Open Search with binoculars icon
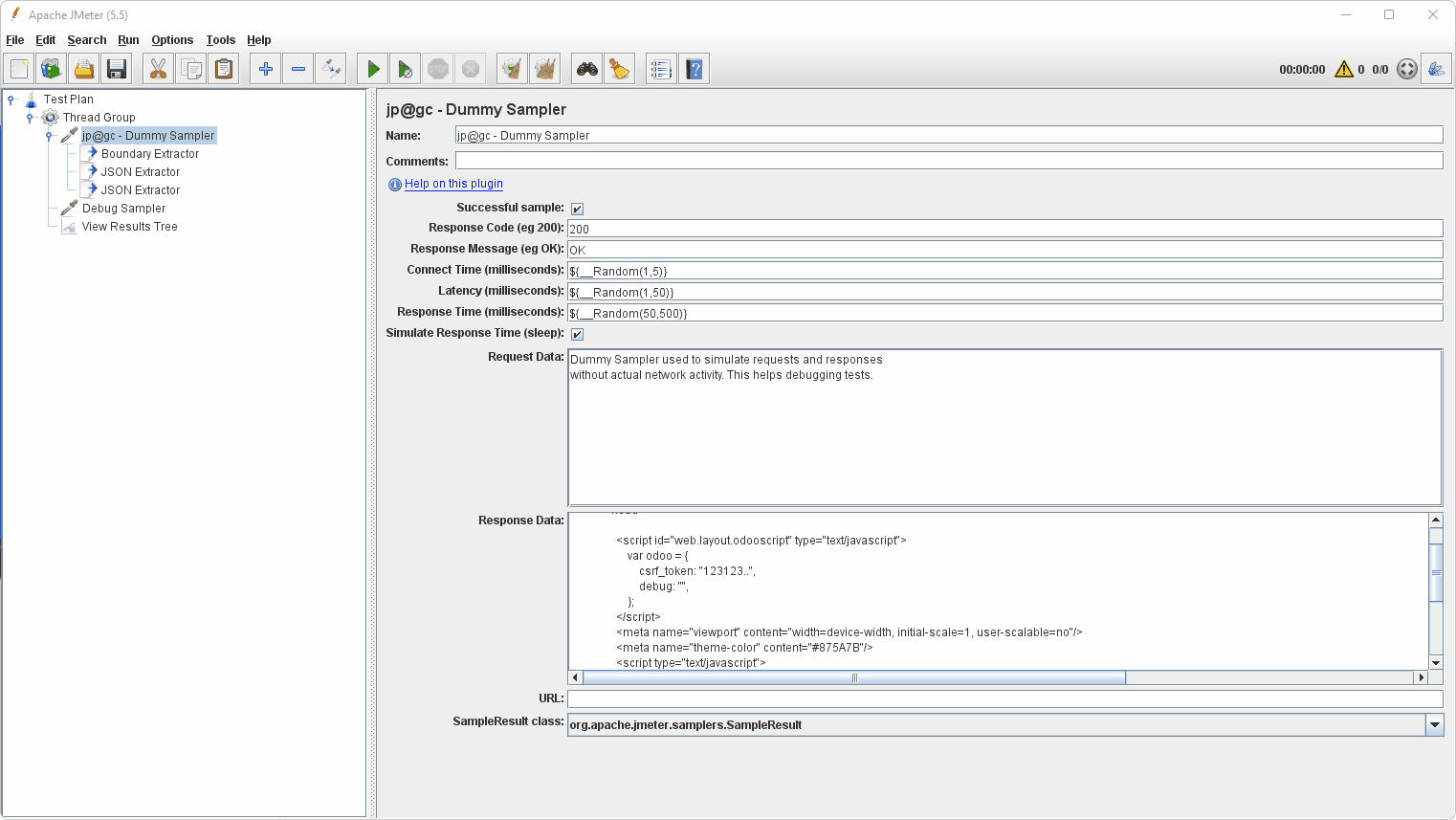Image resolution: width=1456 pixels, height=820 pixels. 587,69
